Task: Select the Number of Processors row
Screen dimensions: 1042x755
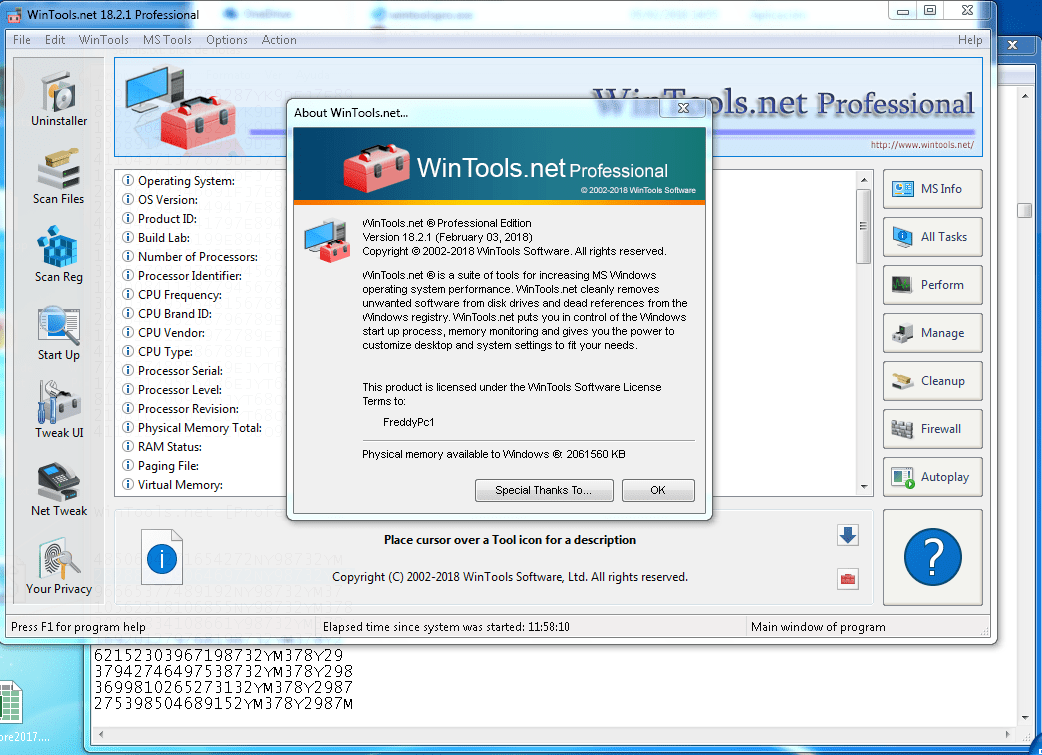Action: [190, 257]
